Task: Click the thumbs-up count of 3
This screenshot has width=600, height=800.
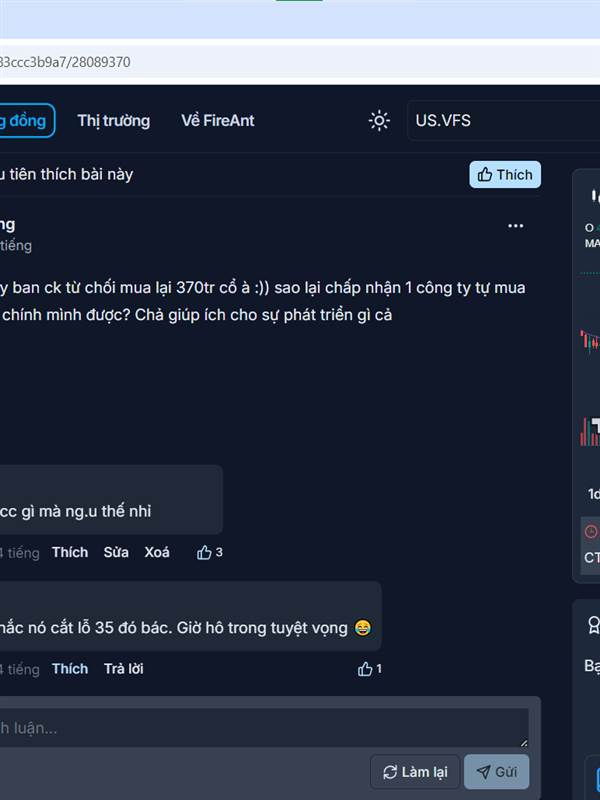Action: point(210,553)
